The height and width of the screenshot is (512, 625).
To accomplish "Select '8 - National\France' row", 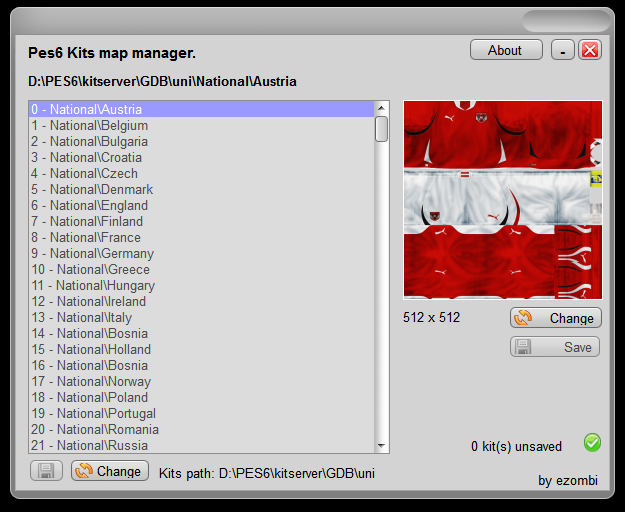I will click(x=202, y=237).
